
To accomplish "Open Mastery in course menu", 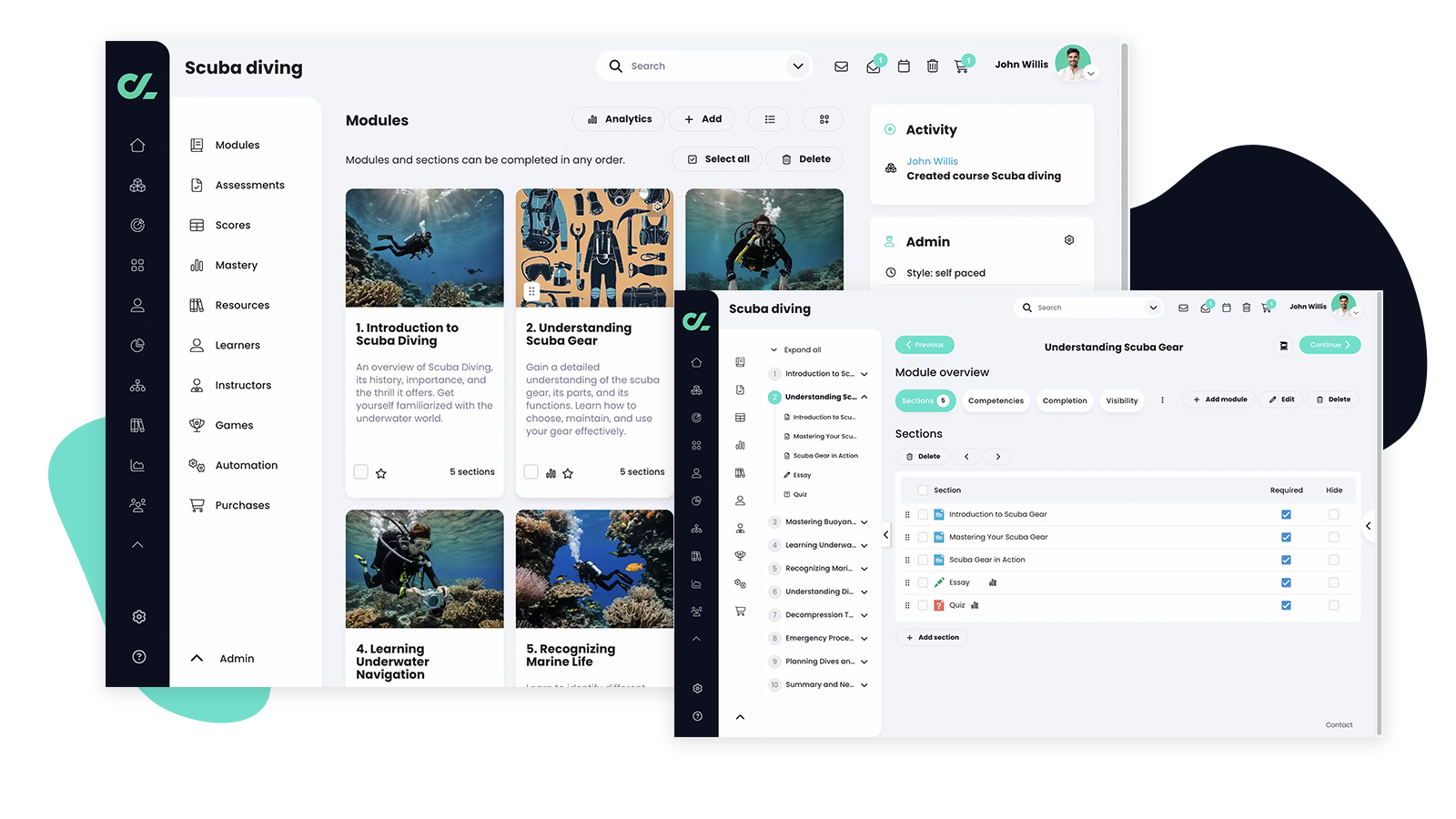I will [224, 266].
